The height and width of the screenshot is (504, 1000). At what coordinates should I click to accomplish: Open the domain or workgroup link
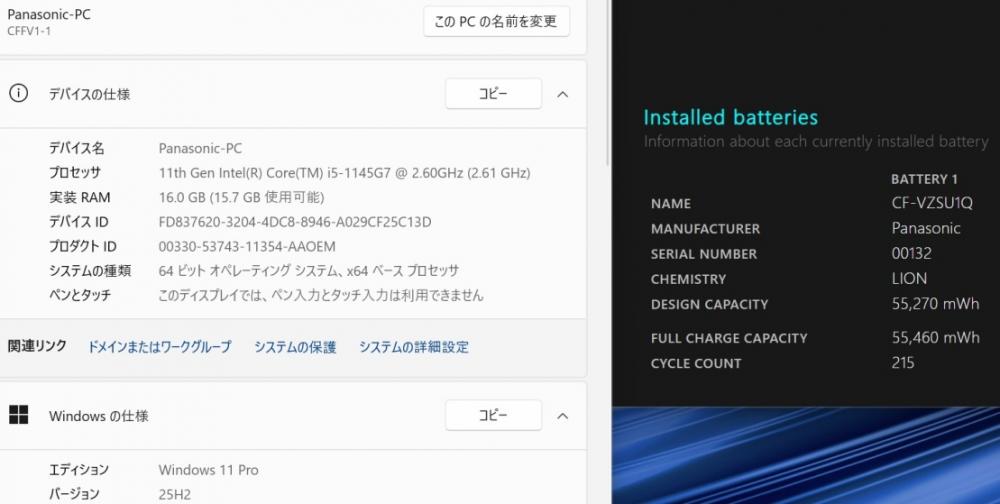[x=159, y=347]
